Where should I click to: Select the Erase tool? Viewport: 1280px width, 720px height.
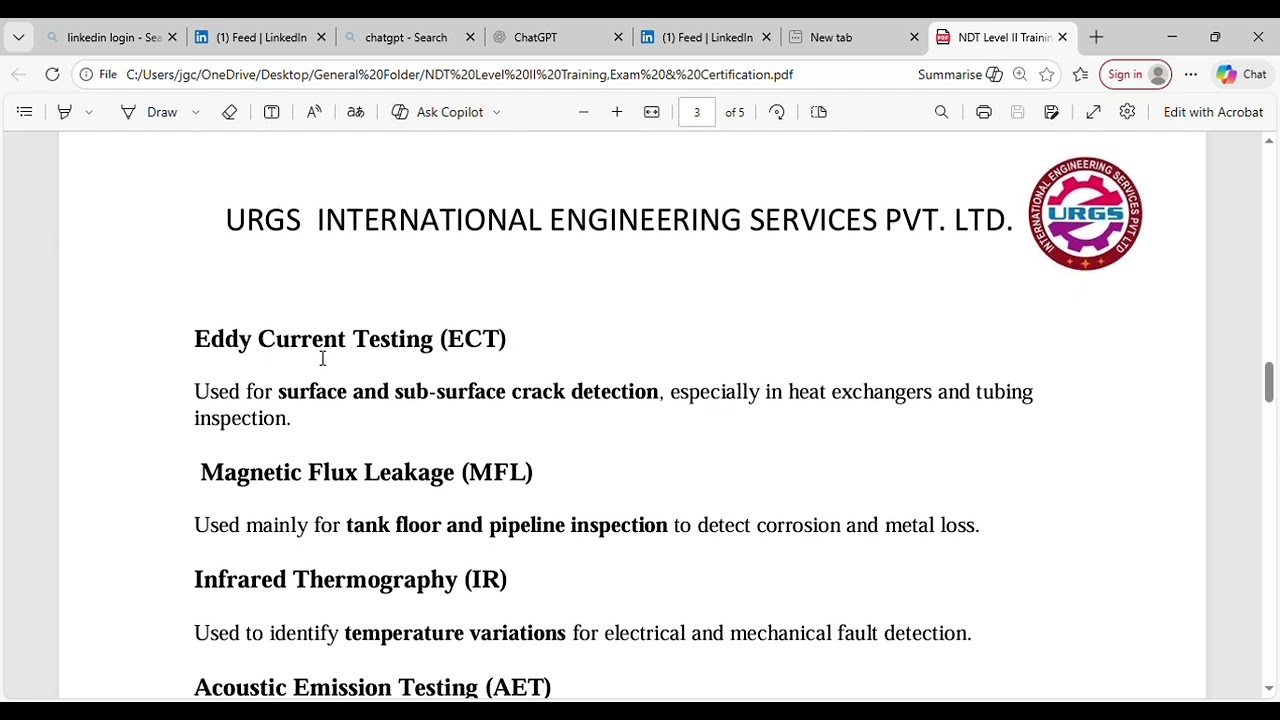tap(229, 112)
